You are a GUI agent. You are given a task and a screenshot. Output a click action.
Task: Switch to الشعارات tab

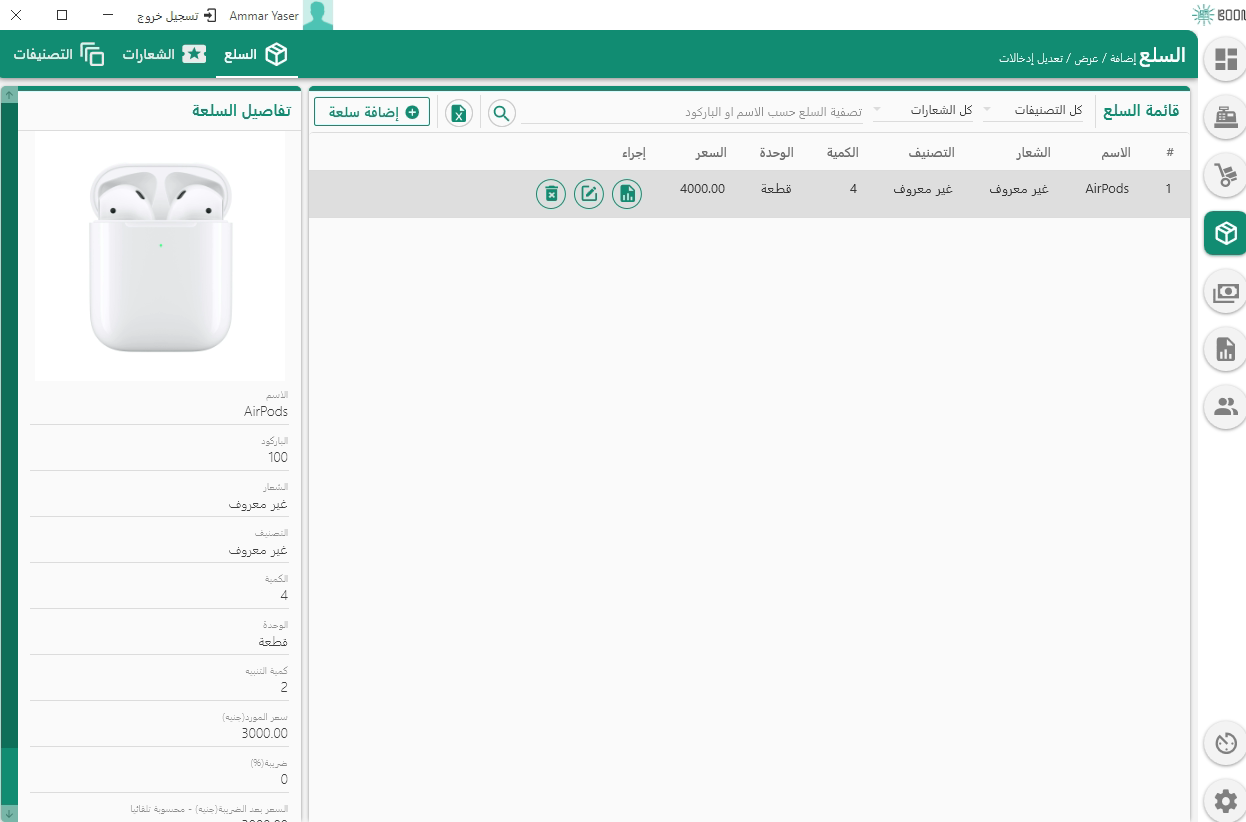[x=165, y=55]
